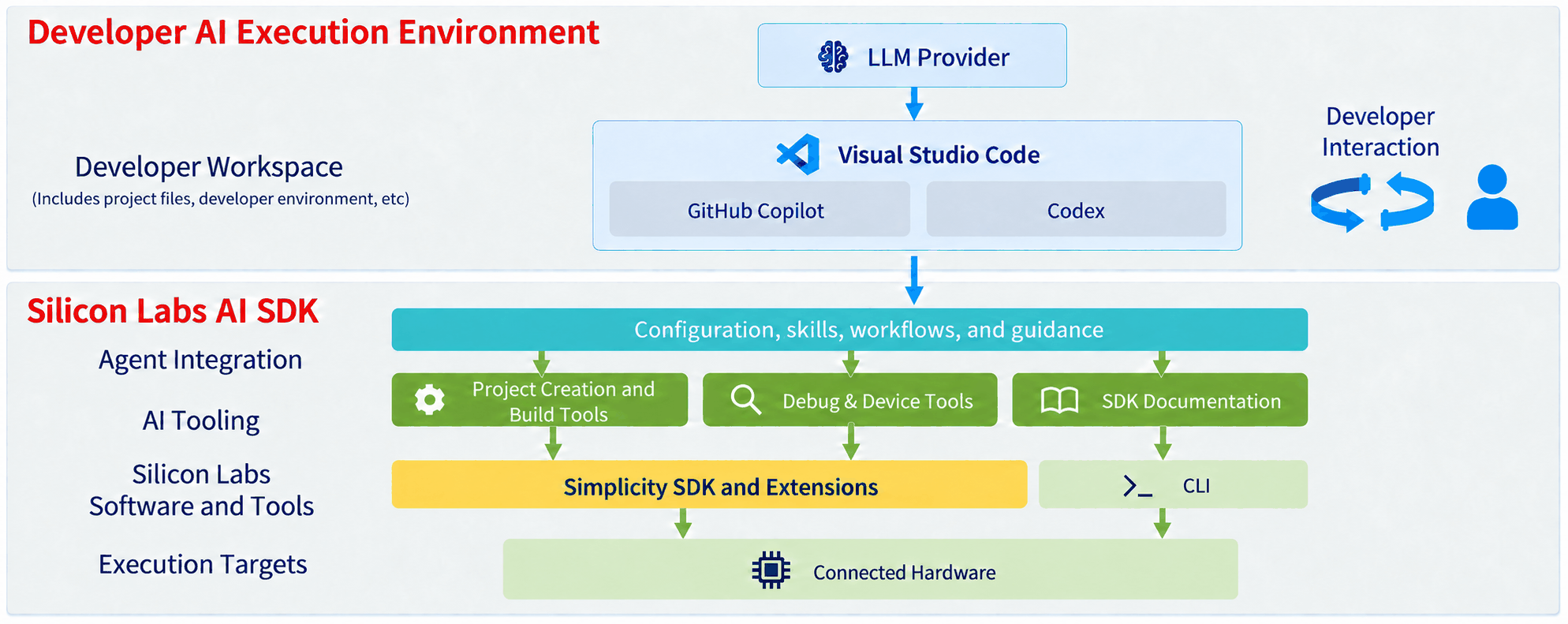
Task: Click the blue circular arrows interaction icon
Action: coord(1372,203)
